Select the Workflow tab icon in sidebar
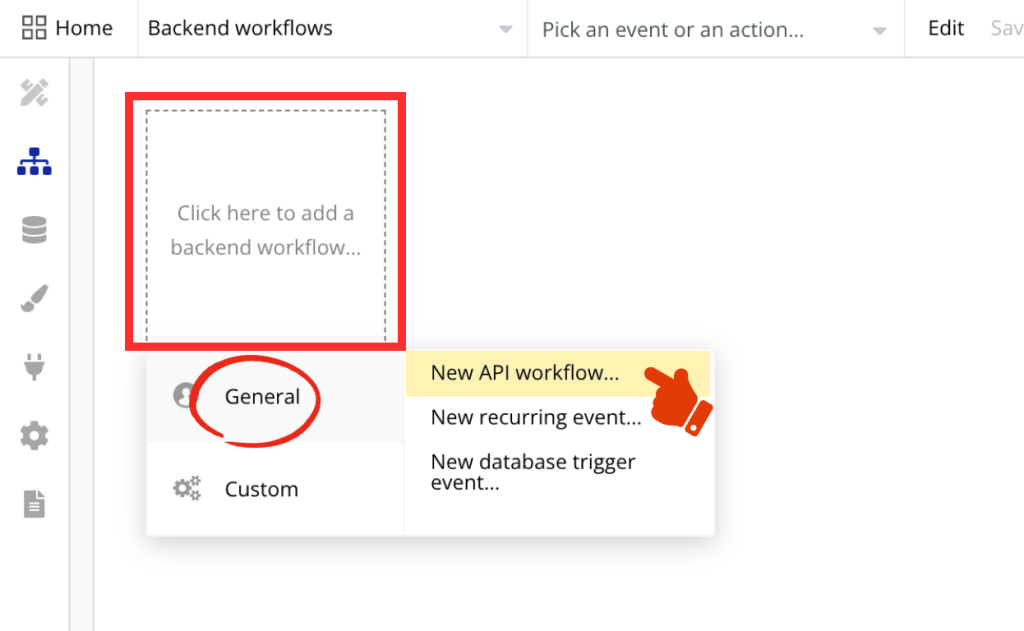 pyautogui.click(x=34, y=161)
